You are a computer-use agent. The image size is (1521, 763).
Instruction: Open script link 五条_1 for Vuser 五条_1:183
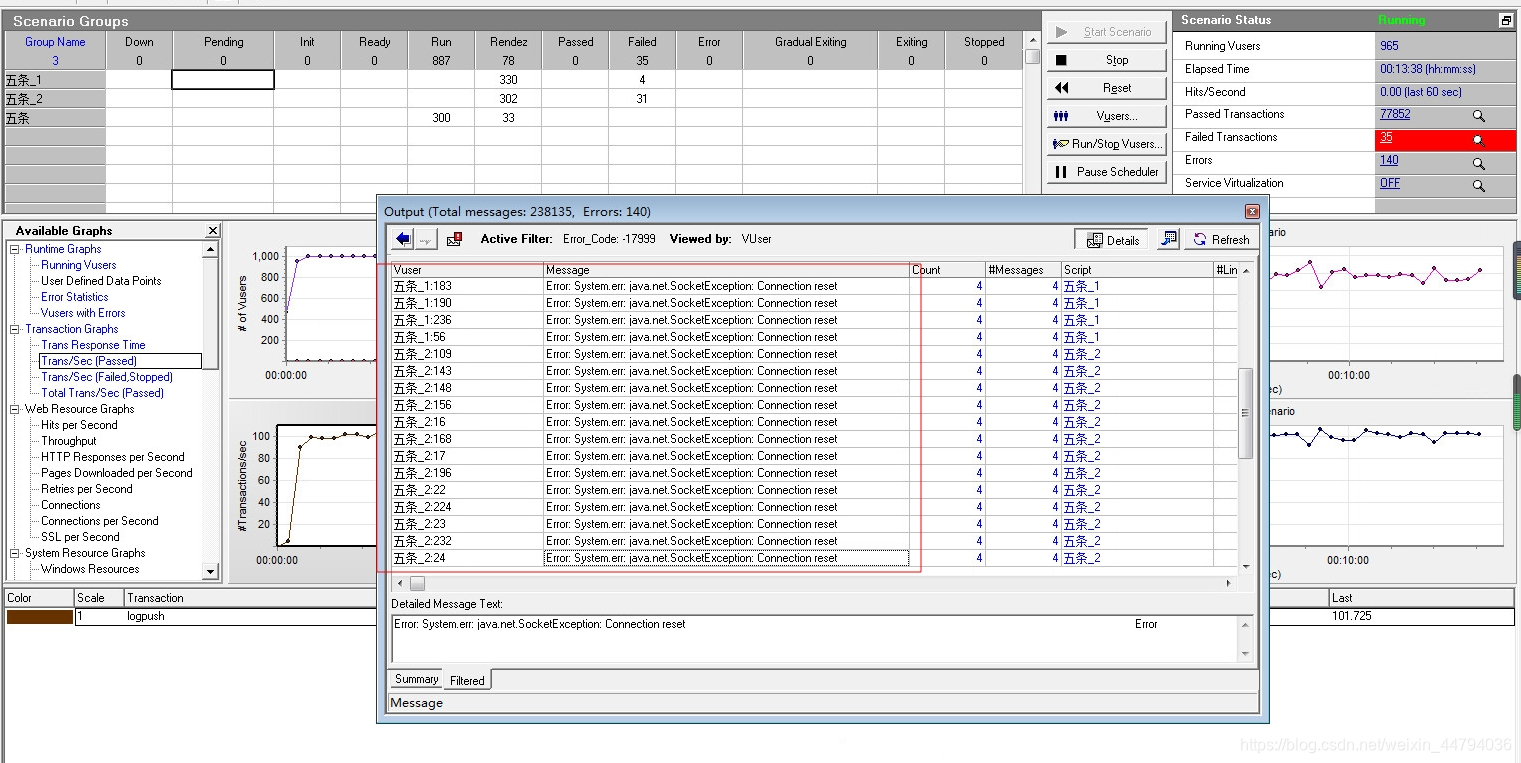click(1081, 286)
